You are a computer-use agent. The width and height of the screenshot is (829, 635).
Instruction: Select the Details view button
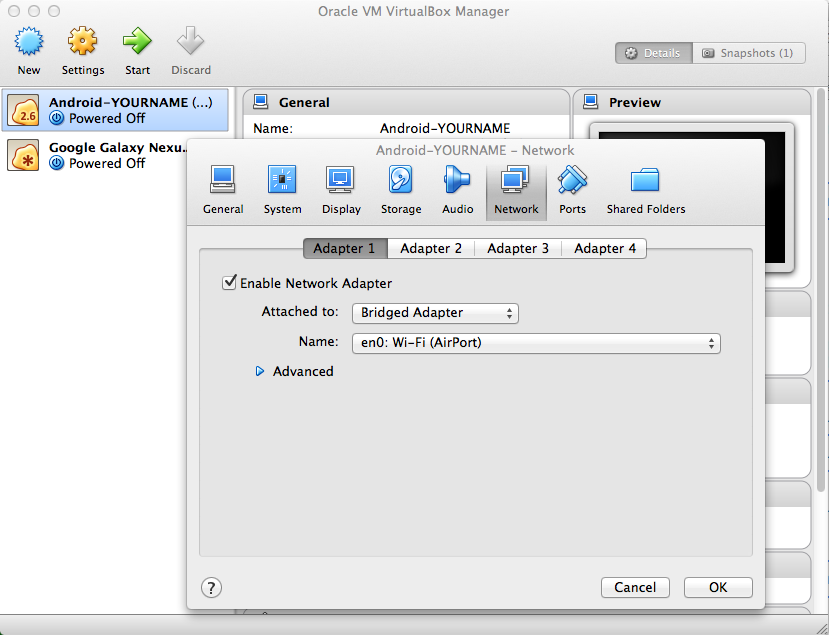[x=653, y=53]
